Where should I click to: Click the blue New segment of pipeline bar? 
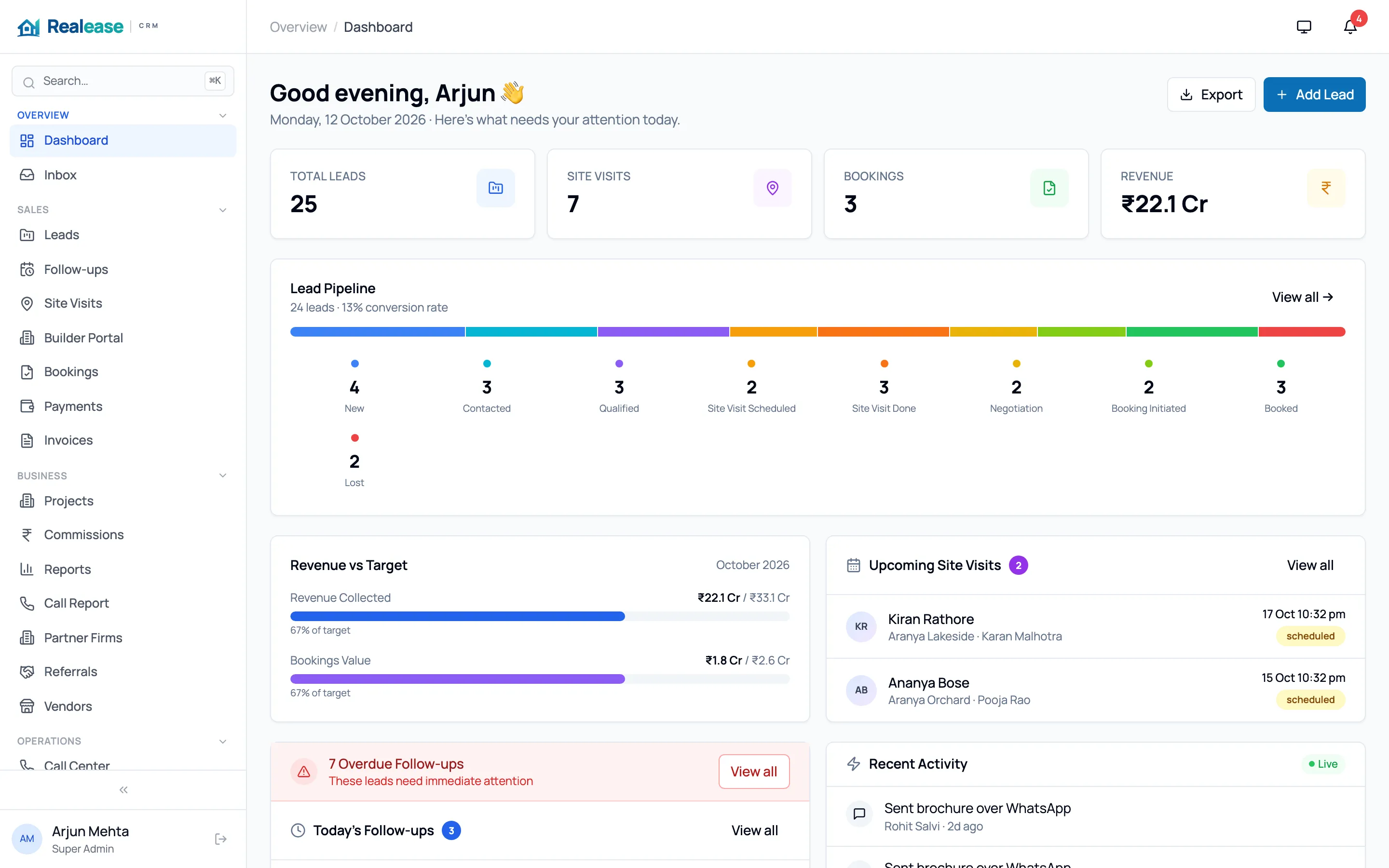click(377, 332)
